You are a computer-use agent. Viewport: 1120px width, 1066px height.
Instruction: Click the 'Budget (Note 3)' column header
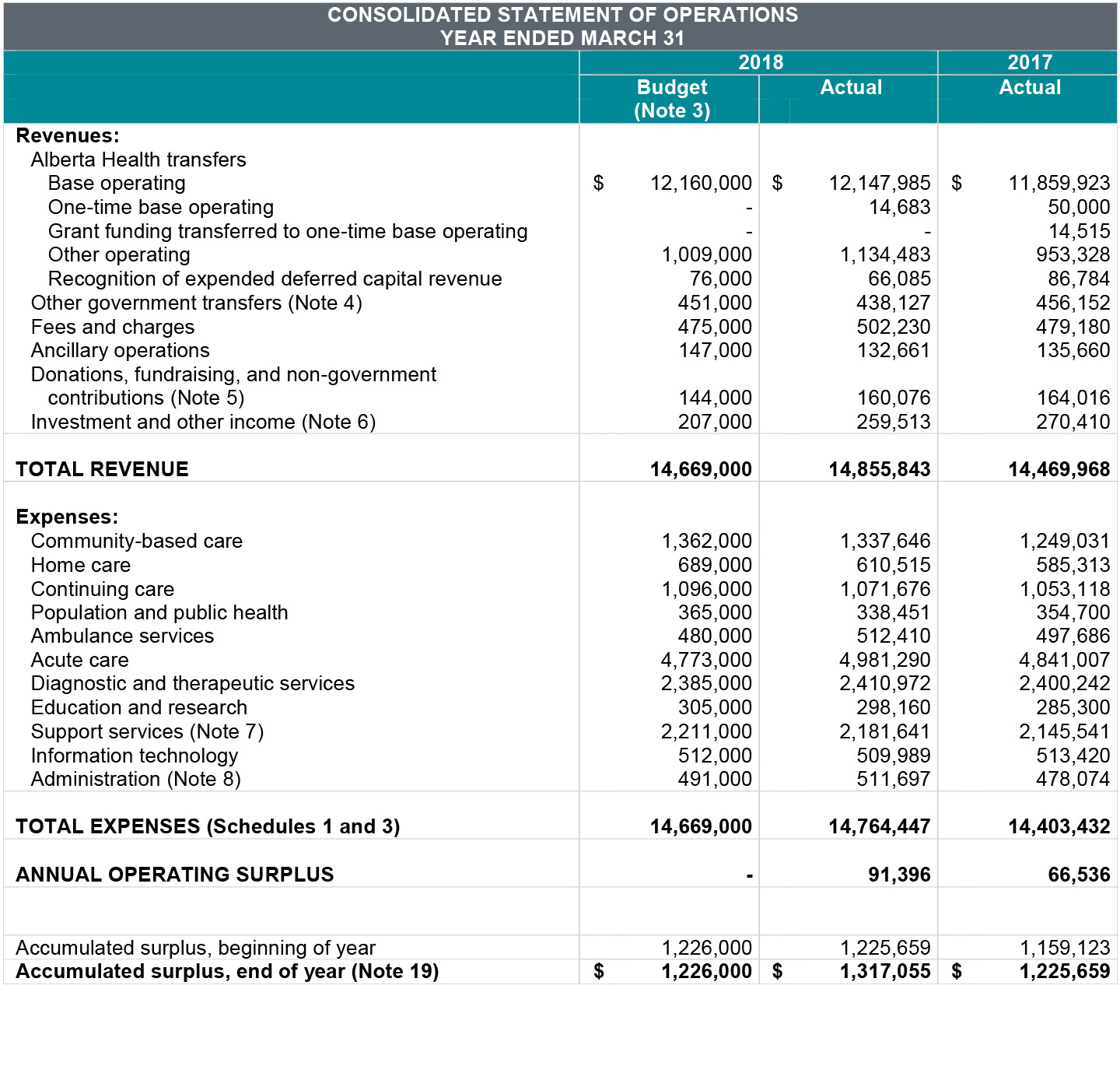pyautogui.click(x=672, y=99)
